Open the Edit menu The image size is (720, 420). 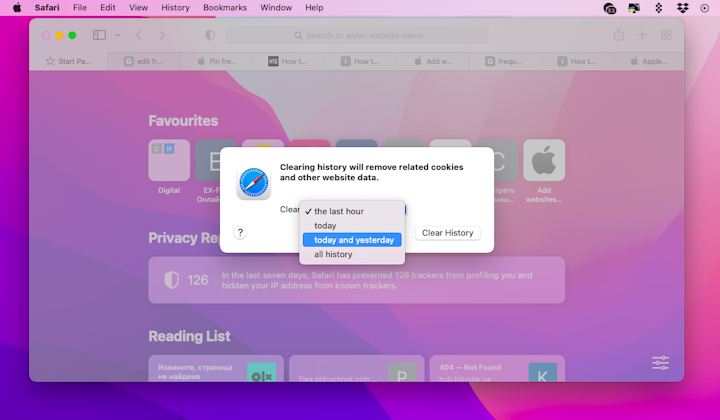[108, 8]
